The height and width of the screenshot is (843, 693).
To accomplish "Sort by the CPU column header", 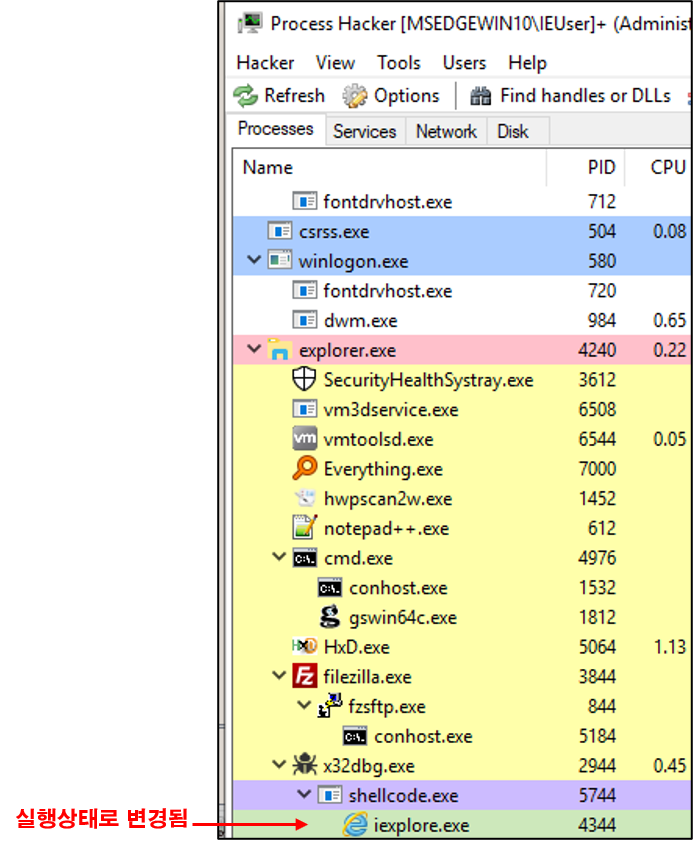I will pyautogui.click(x=659, y=168).
